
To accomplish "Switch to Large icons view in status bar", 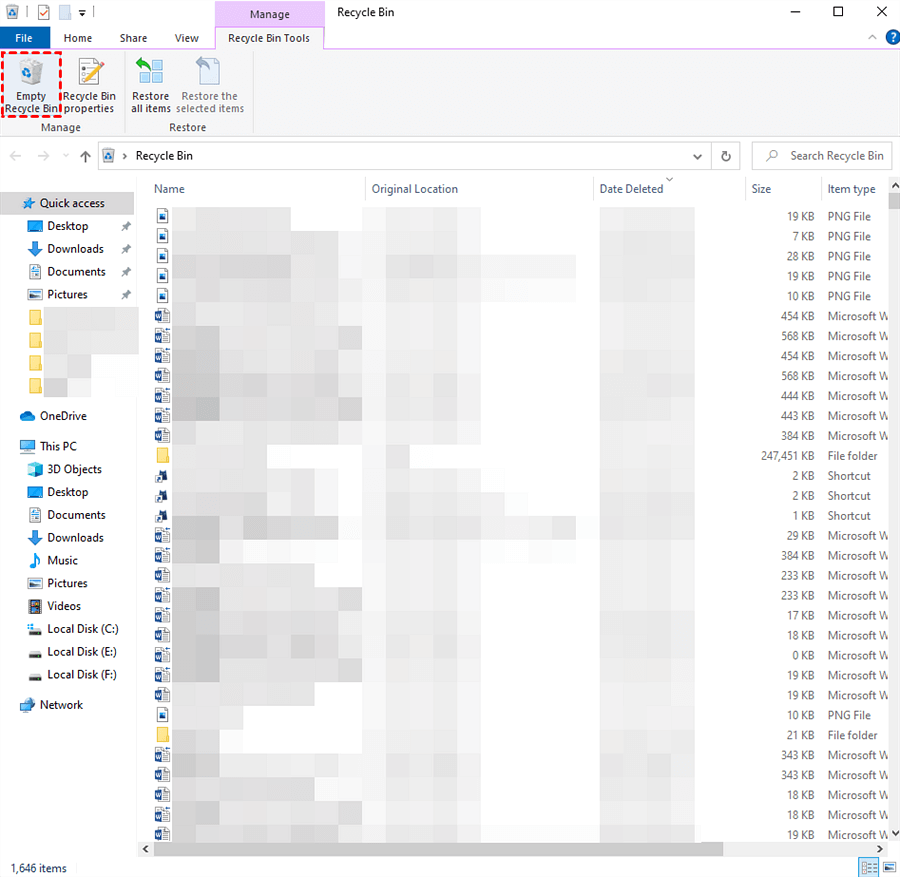I will point(889,867).
